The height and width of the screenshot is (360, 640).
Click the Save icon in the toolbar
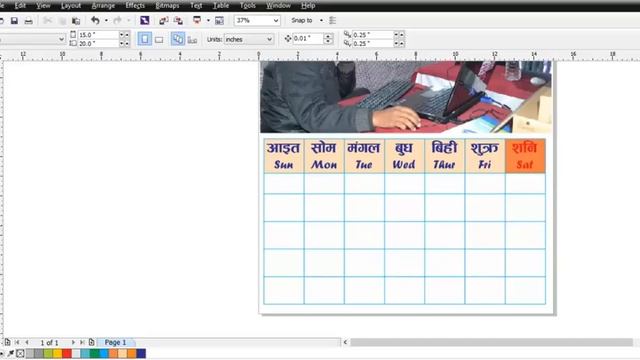pyautogui.click(x=14, y=20)
